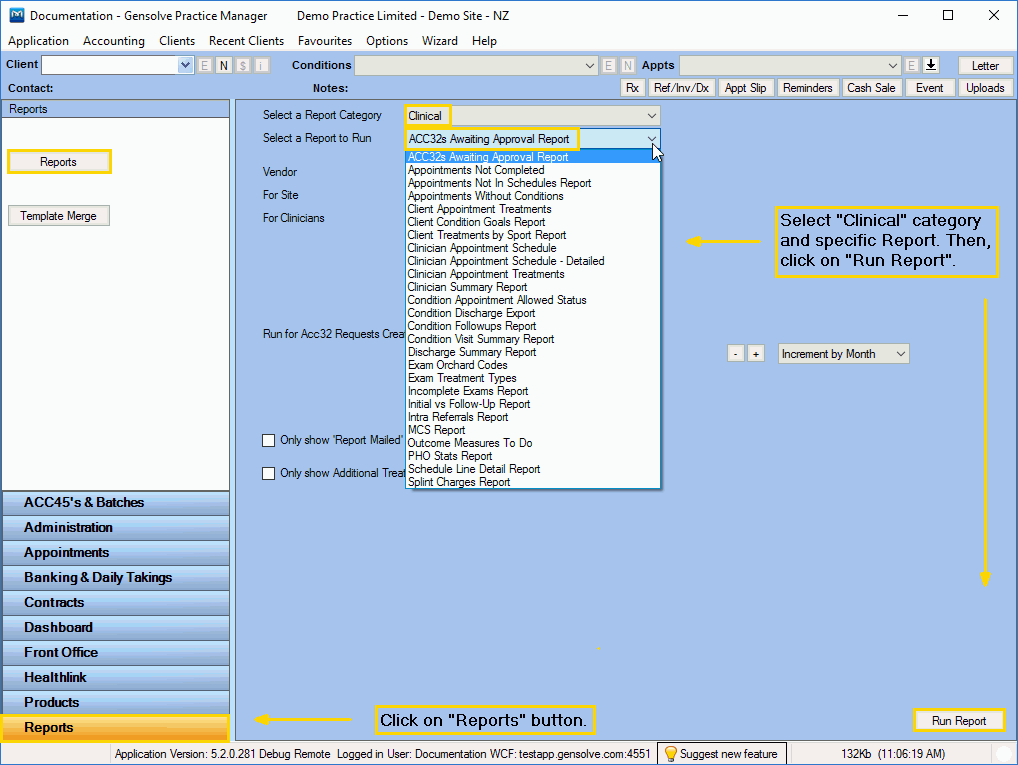1018x765 pixels.
Task: Open the Application menu
Action: pyautogui.click(x=38, y=41)
